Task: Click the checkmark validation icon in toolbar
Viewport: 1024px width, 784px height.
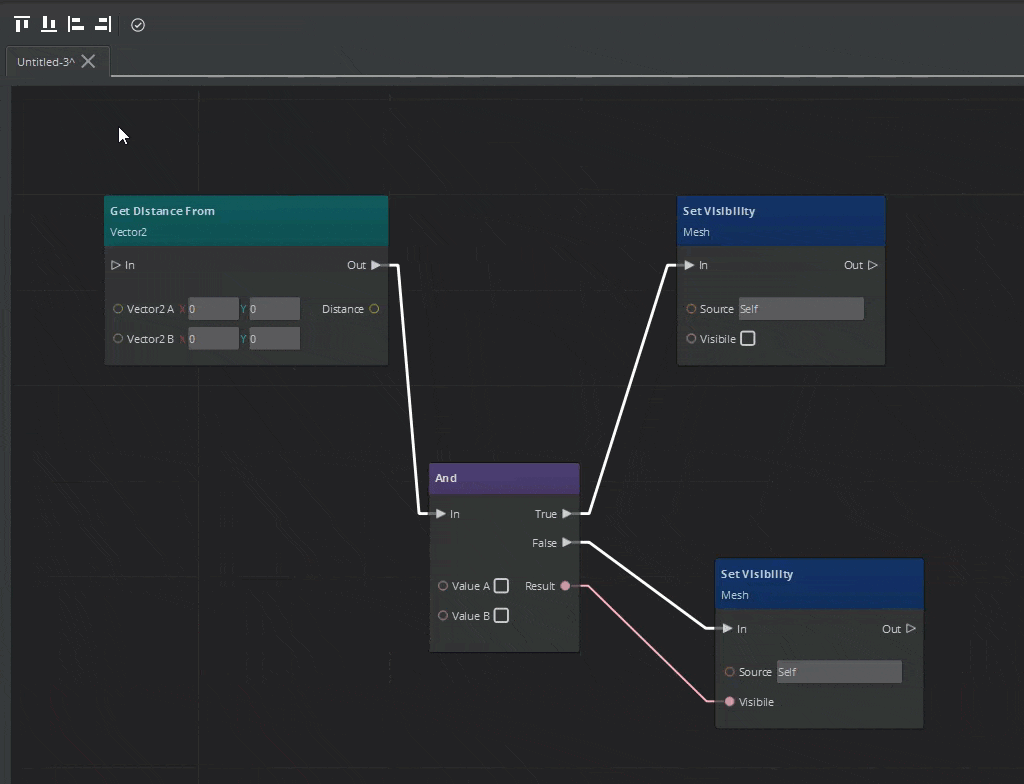Action: pos(138,25)
